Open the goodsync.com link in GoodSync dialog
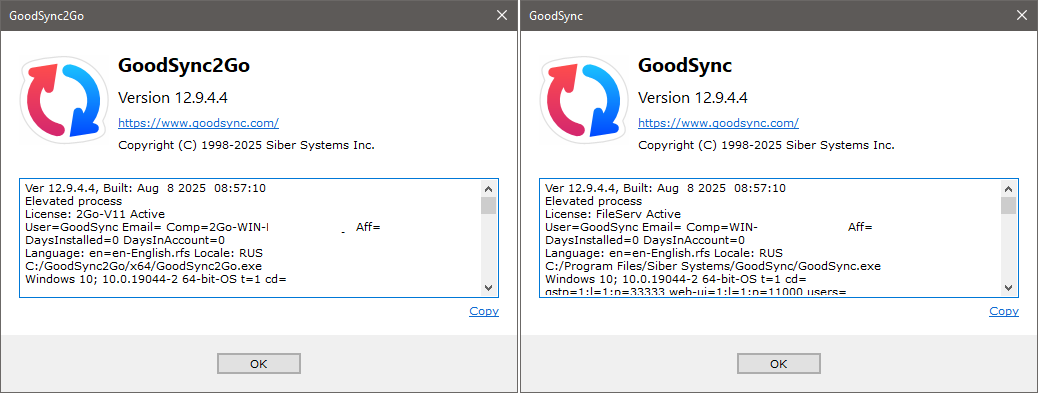Viewport: 1038px width, 394px height. [718, 123]
